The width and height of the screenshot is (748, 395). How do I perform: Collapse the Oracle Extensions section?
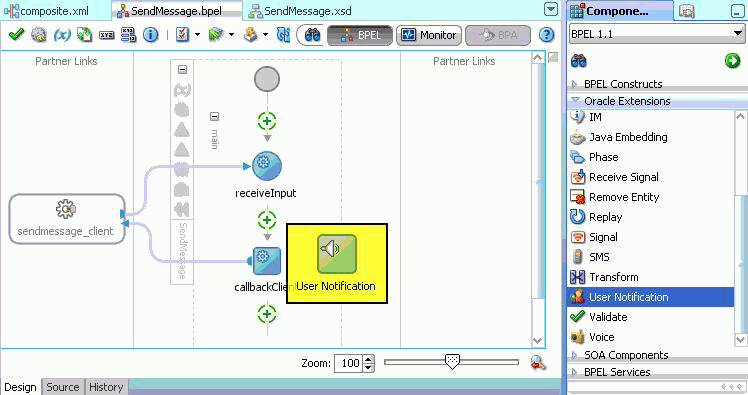575,101
